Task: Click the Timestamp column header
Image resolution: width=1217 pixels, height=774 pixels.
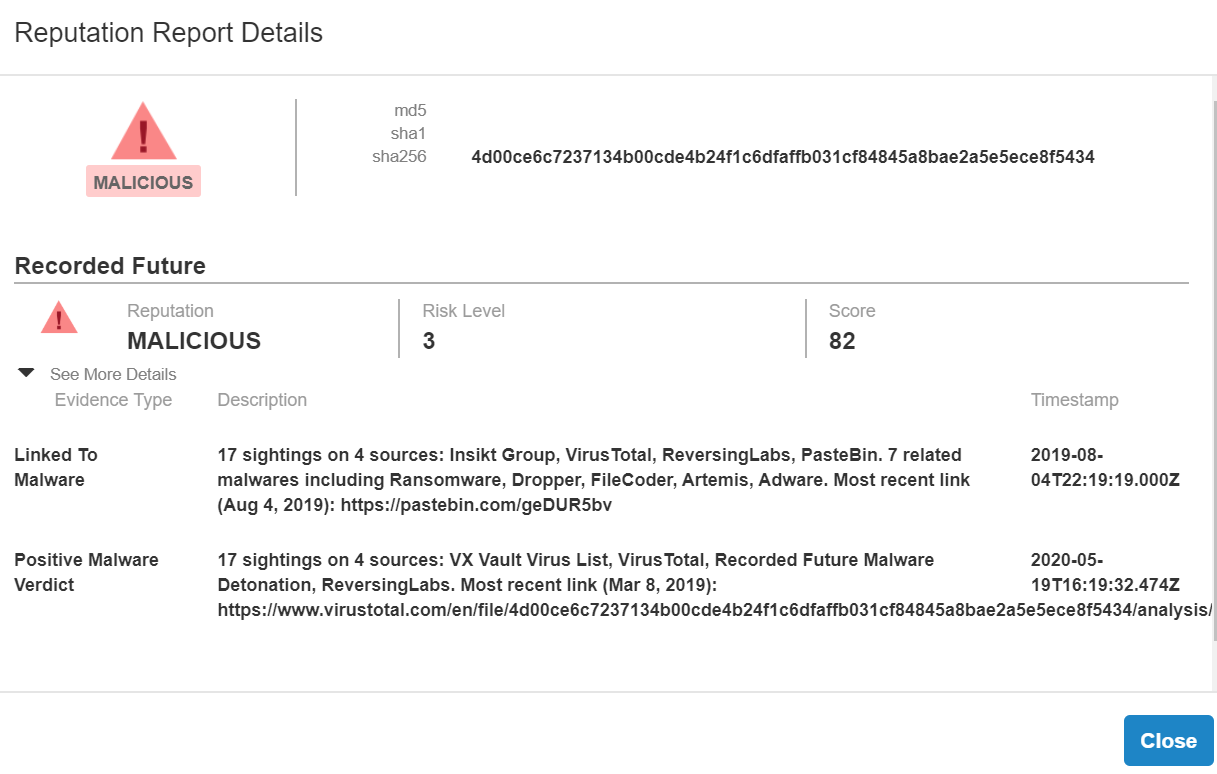Action: (1074, 400)
